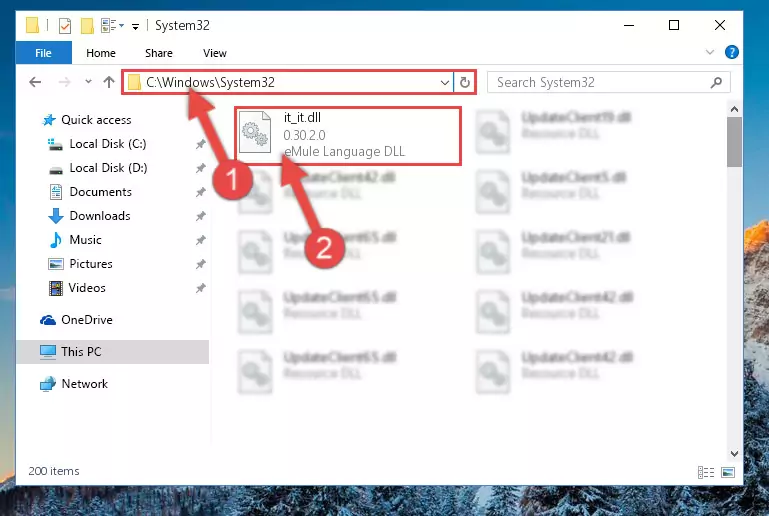Viewport: 769px width, 516px height.
Task: Select Quick access in navigation pane
Action: click(96, 120)
